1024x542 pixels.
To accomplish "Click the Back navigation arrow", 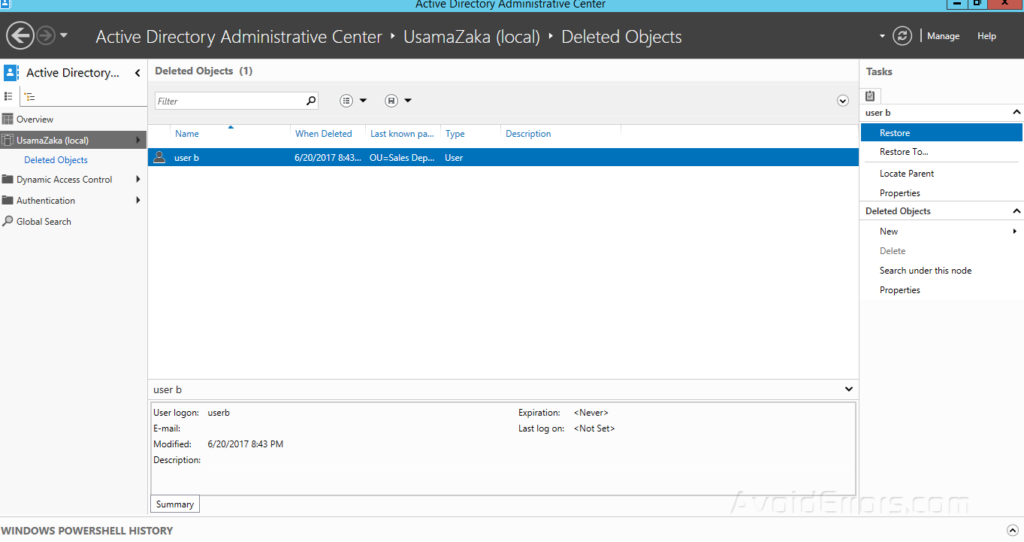I will [x=20, y=36].
